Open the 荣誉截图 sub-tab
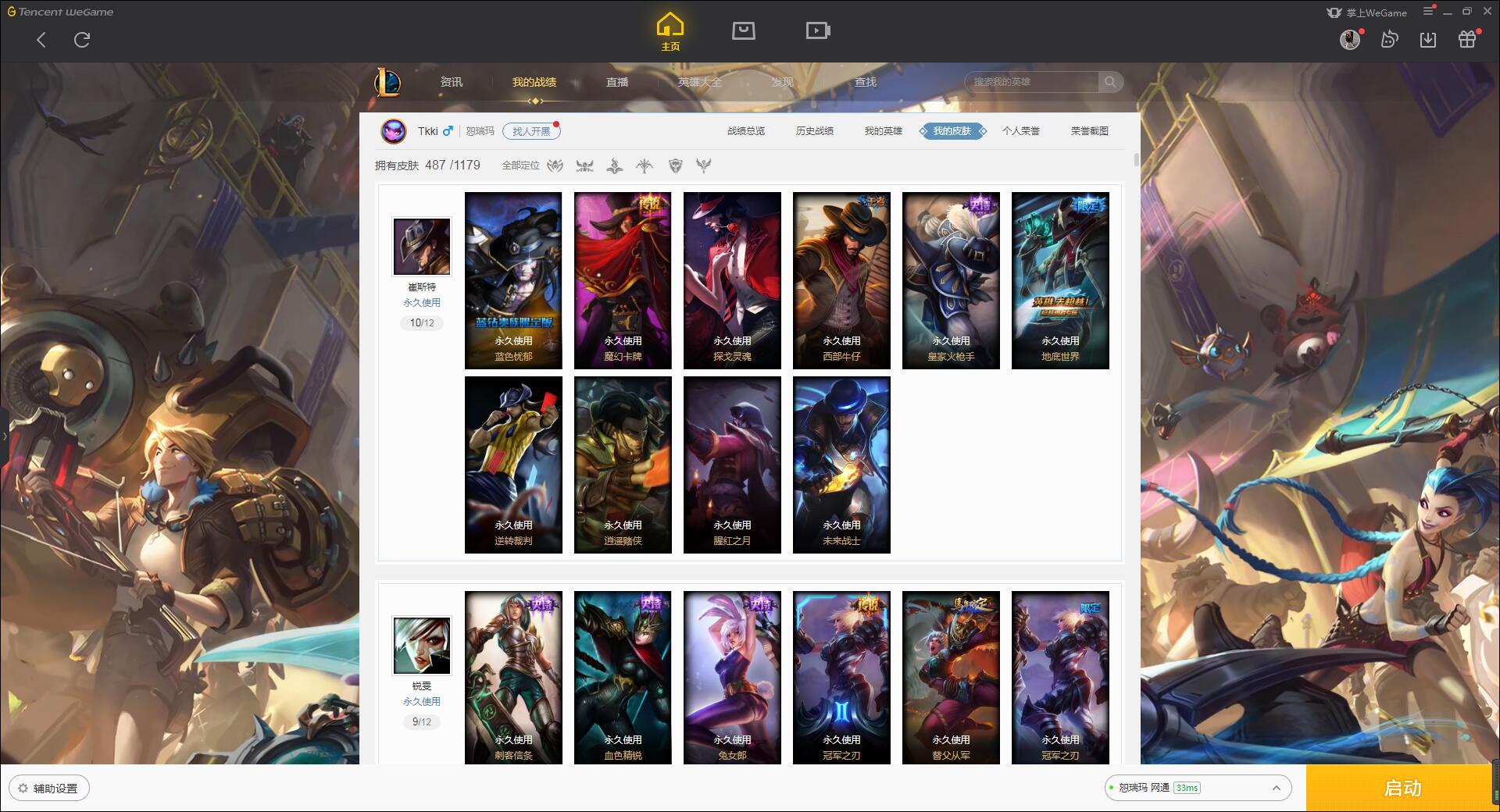This screenshot has height=812, width=1500. click(1090, 131)
